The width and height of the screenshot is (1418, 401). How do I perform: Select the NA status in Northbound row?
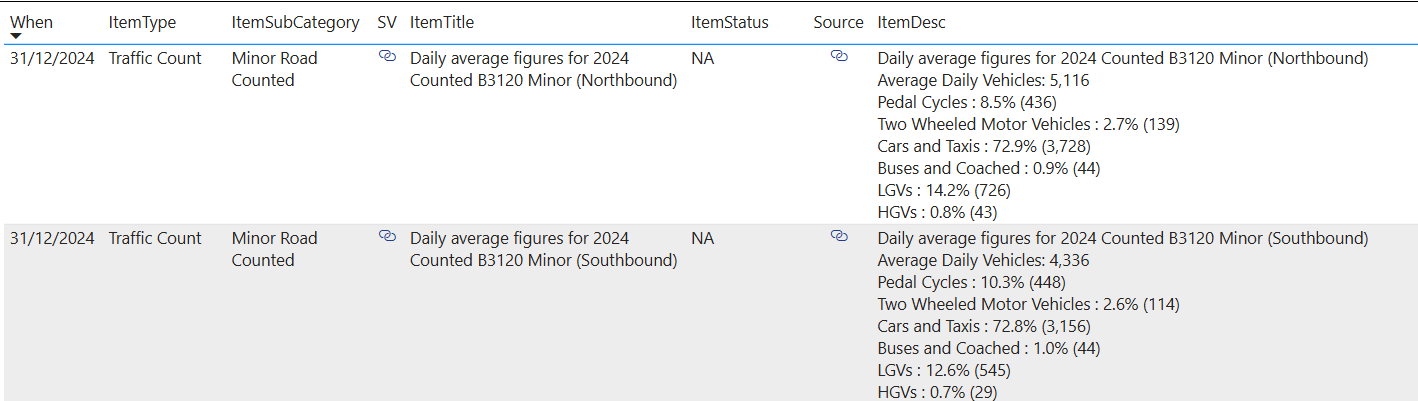tap(702, 58)
